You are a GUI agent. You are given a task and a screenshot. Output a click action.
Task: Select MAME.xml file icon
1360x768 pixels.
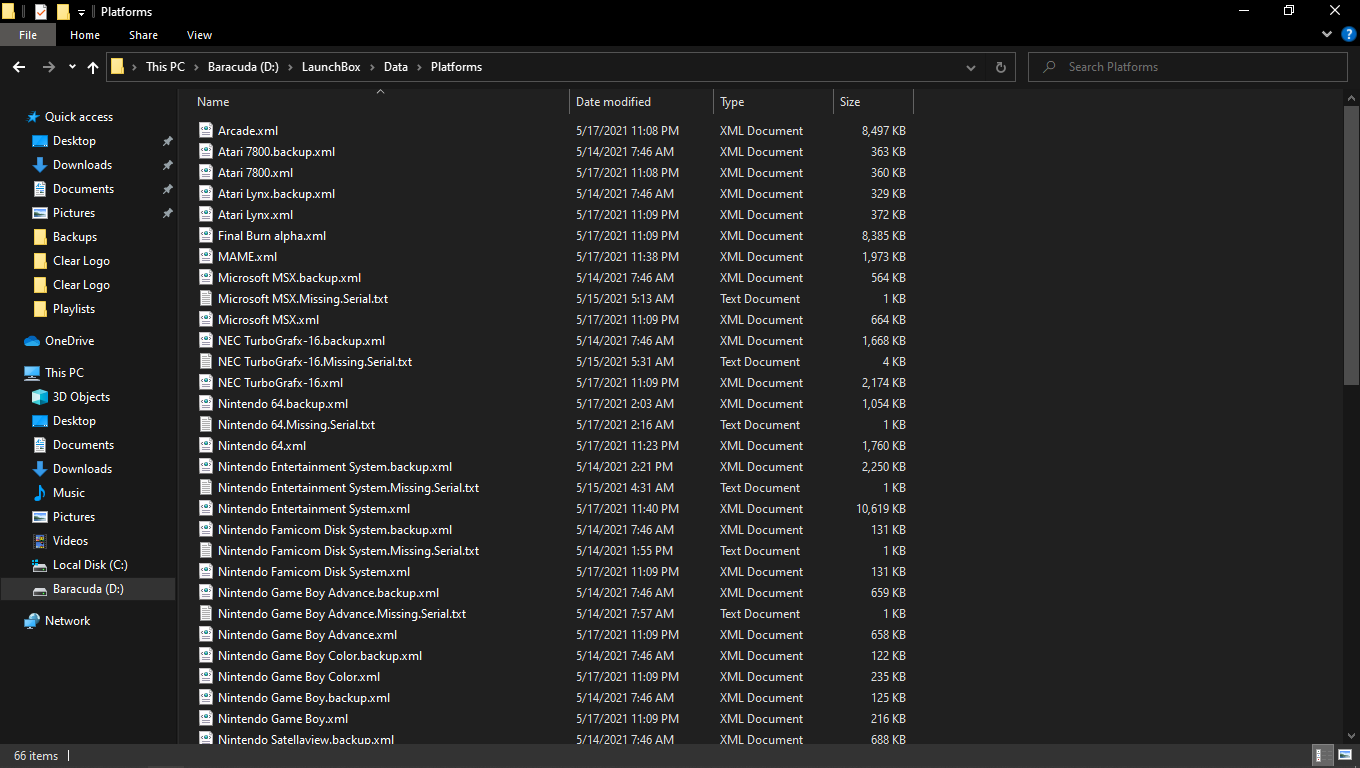click(206, 257)
